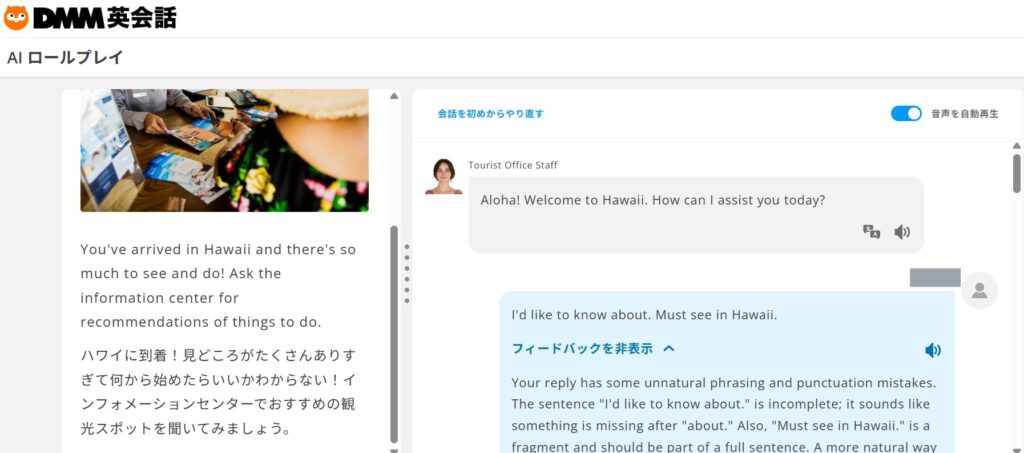Open the DMM 英会話 home logo text
The height and width of the screenshot is (453, 1024).
[104, 18]
